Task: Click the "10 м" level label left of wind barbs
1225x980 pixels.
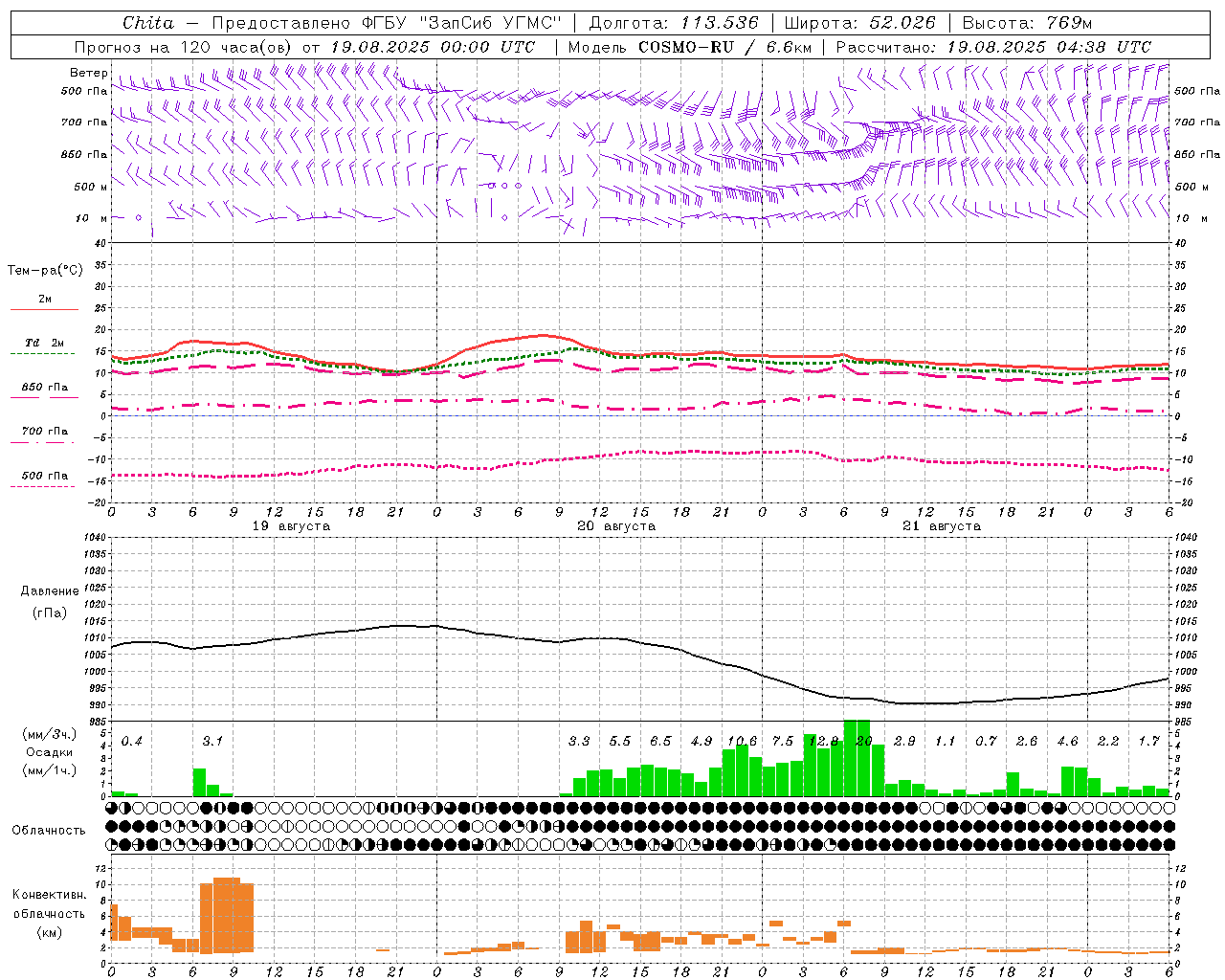Action: pyautogui.click(x=91, y=218)
